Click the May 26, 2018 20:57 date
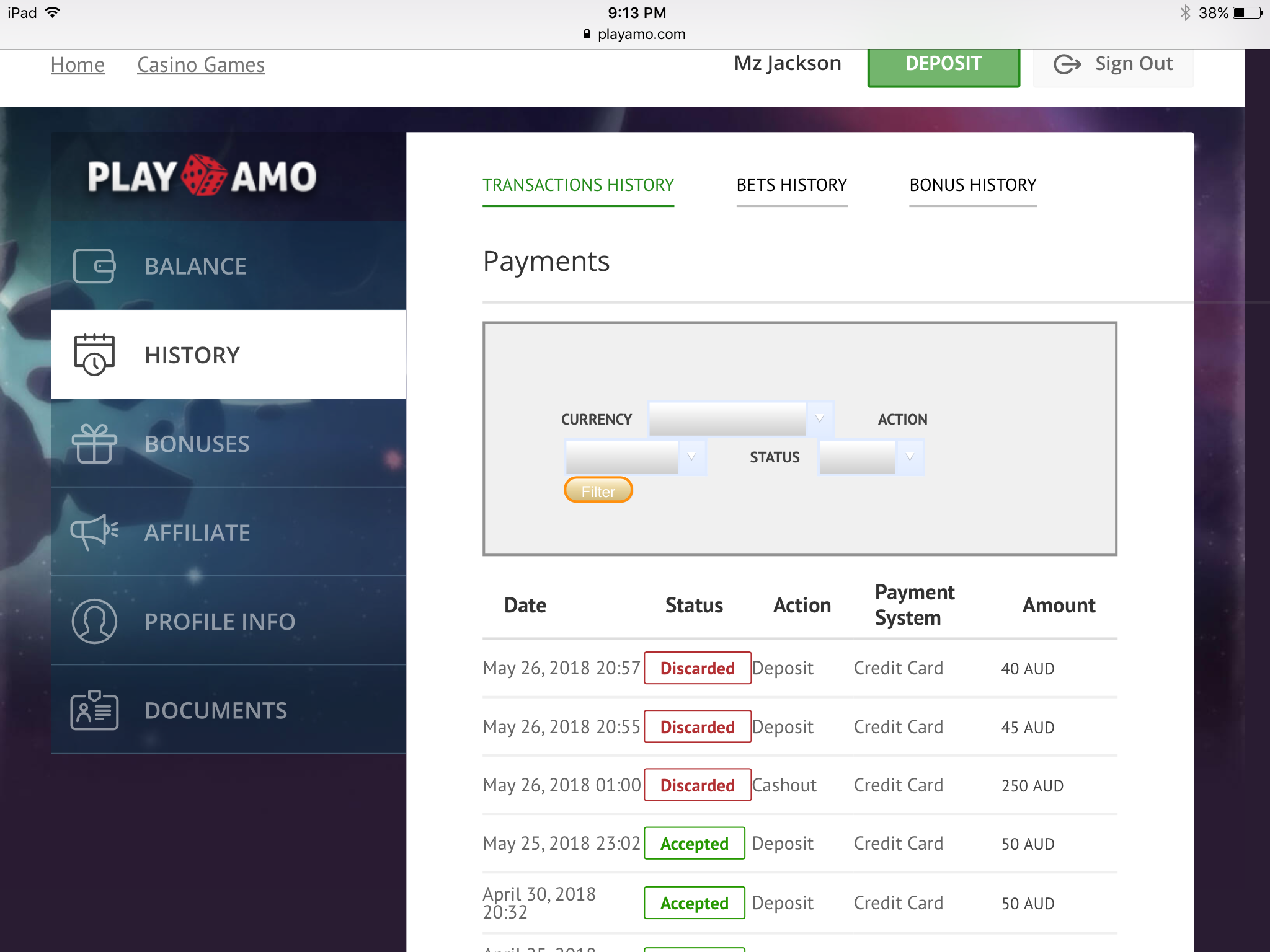1270x952 pixels. (561, 668)
